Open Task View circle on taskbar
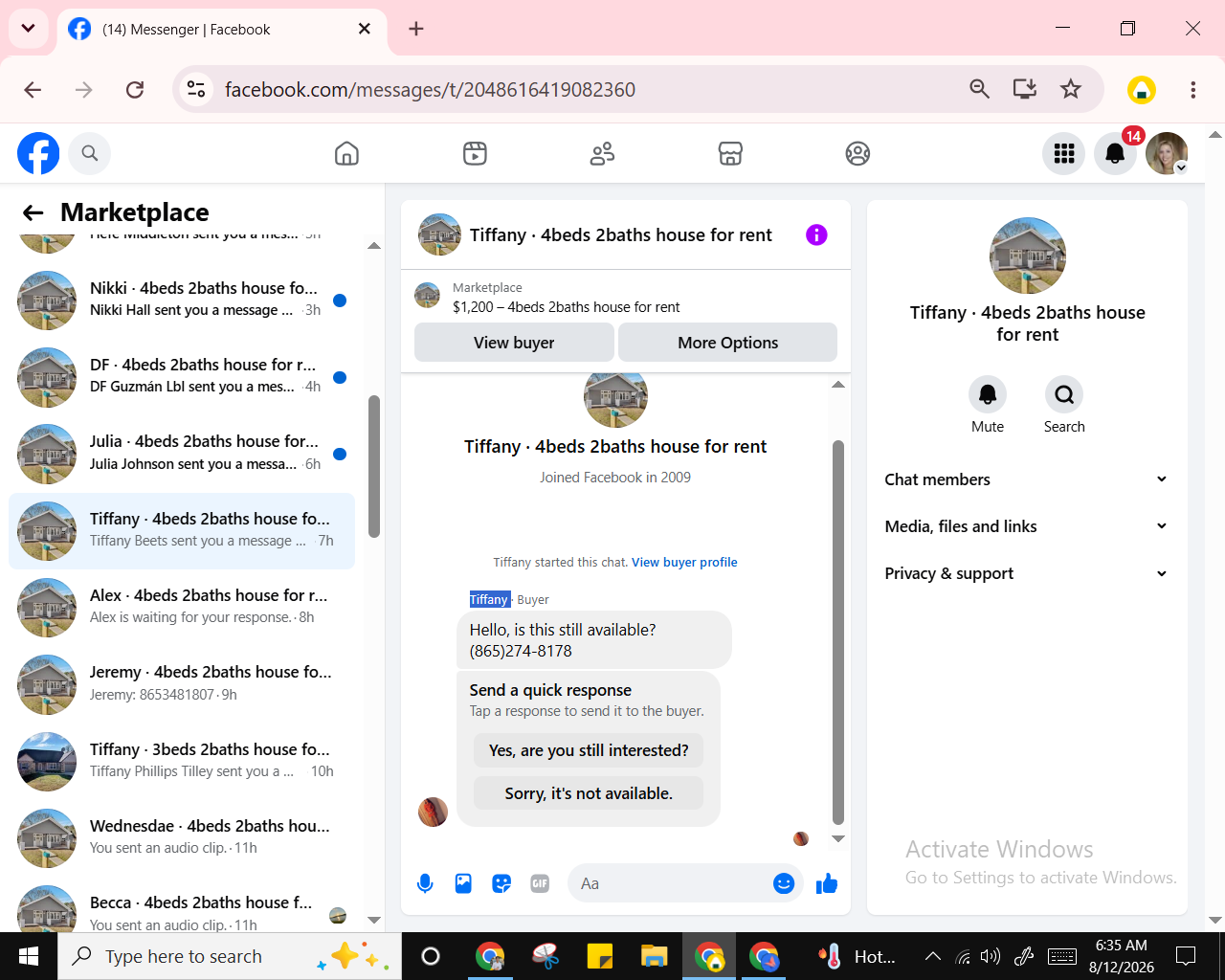 pyautogui.click(x=431, y=956)
